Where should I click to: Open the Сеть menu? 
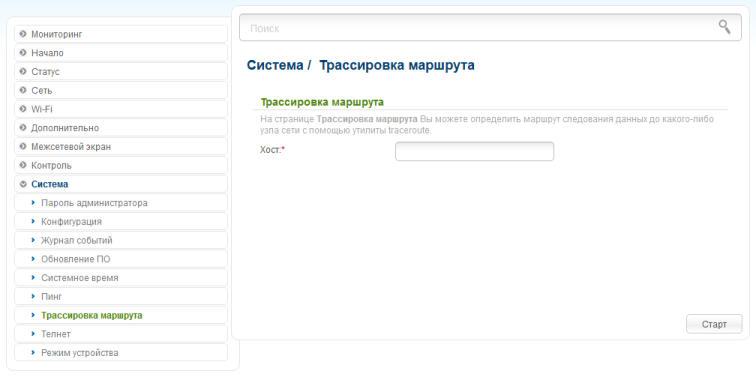(121, 90)
